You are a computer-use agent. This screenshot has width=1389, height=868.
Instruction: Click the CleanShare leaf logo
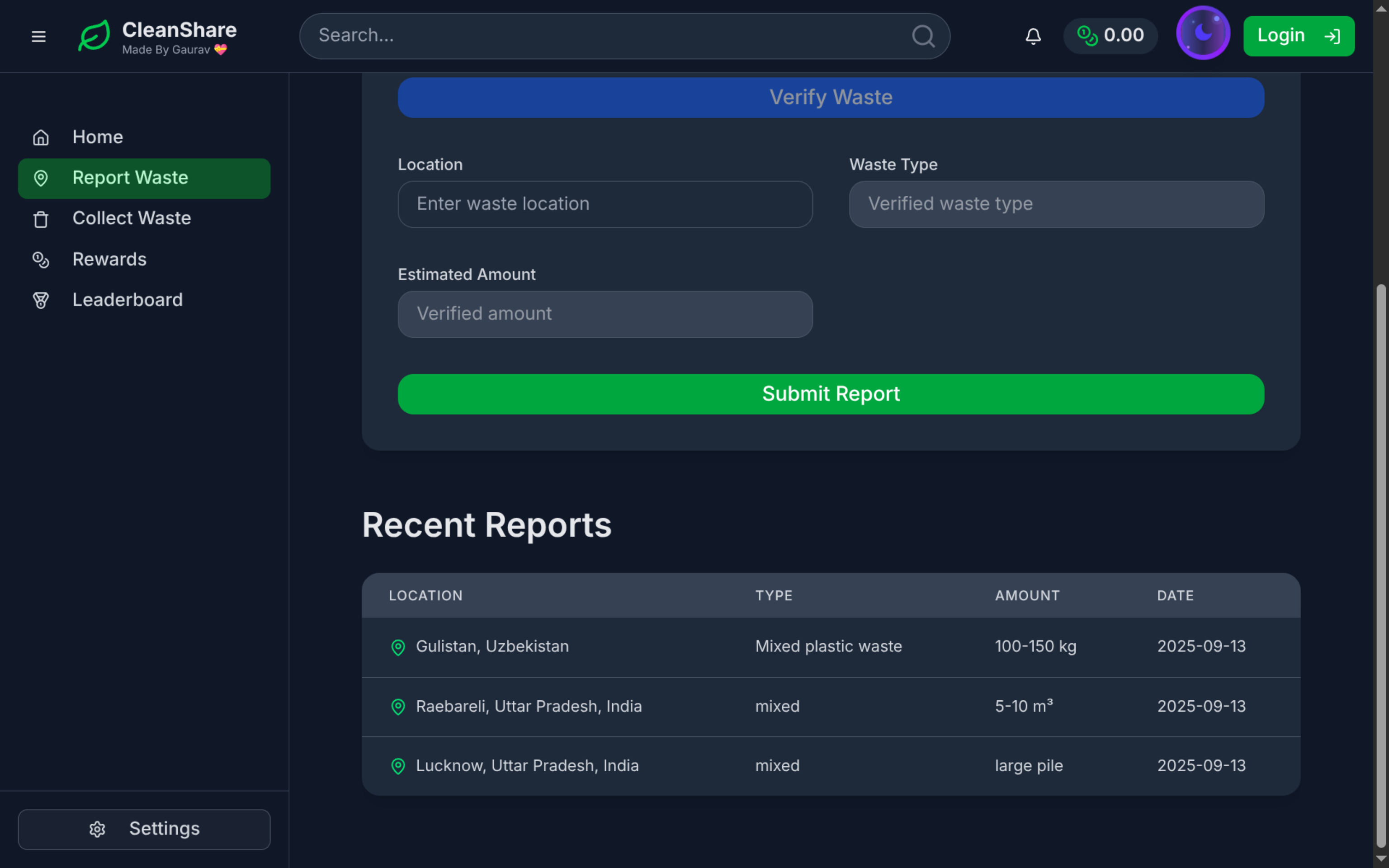[x=94, y=36]
